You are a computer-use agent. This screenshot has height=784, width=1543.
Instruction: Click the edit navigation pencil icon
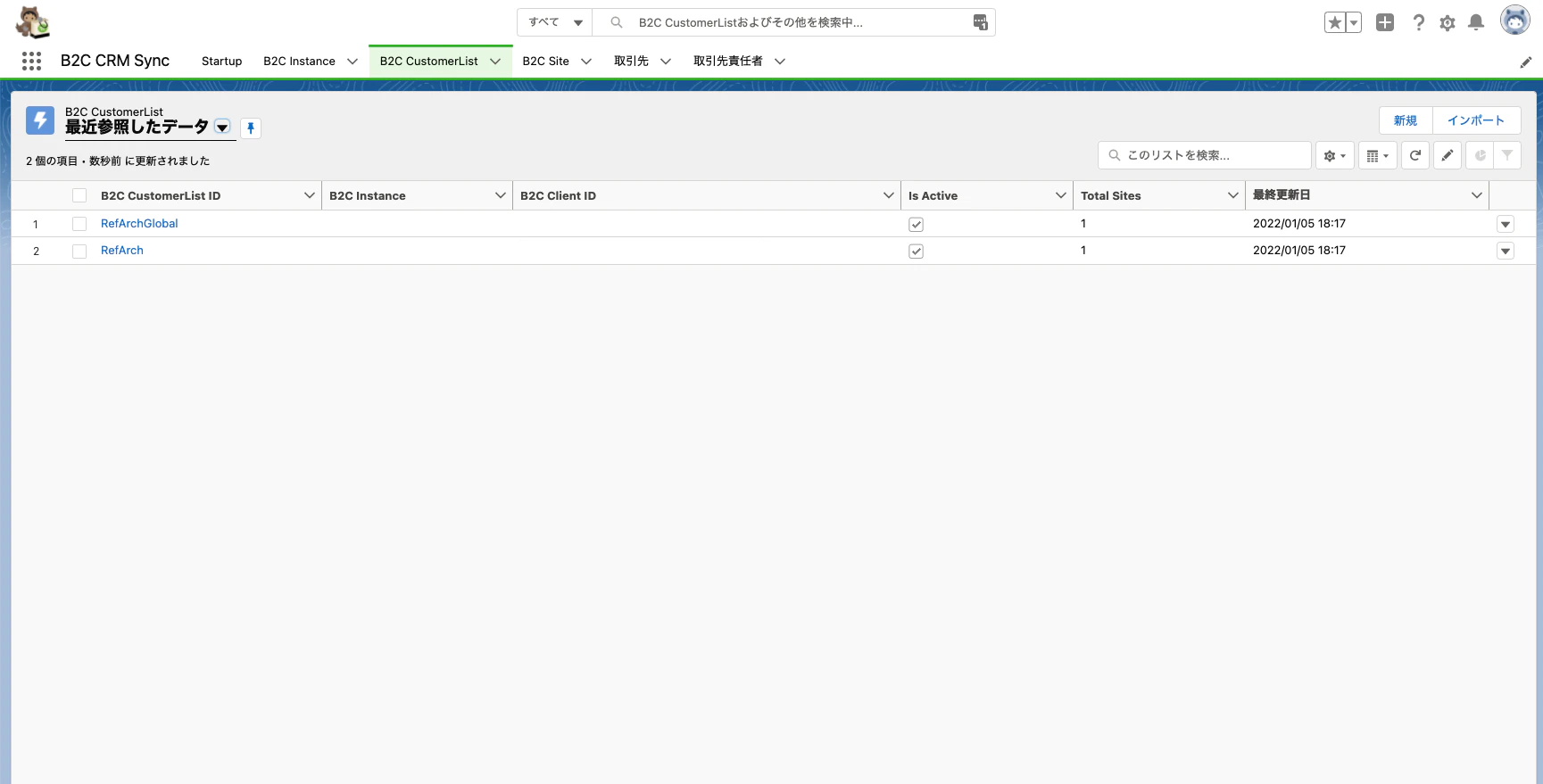point(1526,62)
